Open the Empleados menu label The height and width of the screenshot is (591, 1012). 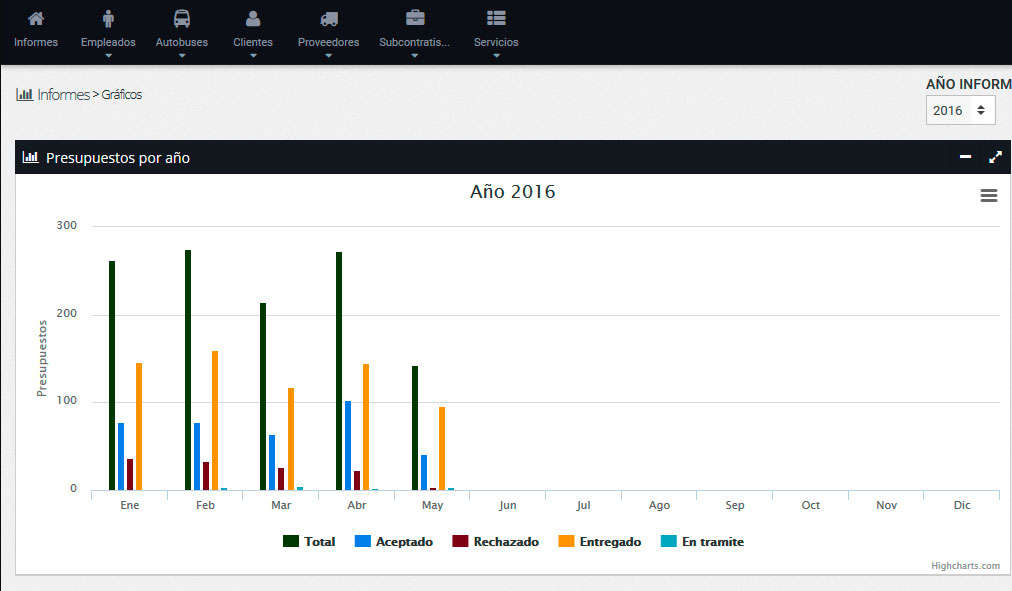[108, 42]
